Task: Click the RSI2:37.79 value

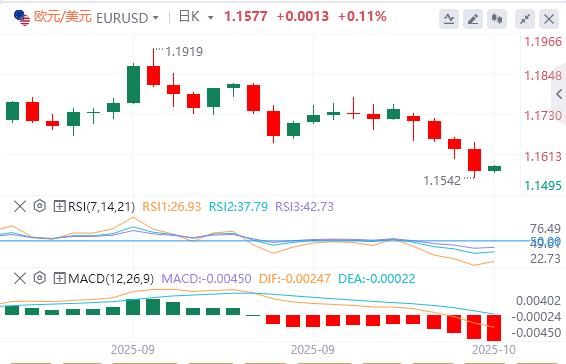Action: (x=238, y=207)
